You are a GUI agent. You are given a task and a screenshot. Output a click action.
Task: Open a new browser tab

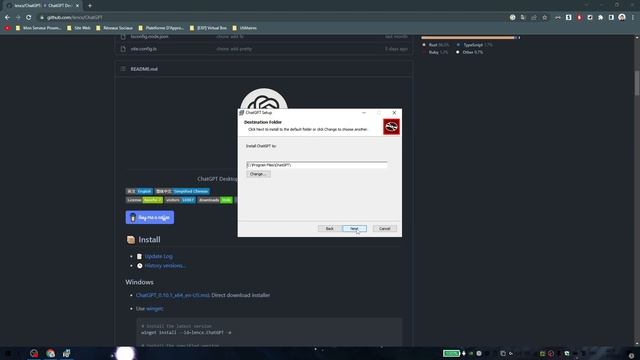click(90, 6)
